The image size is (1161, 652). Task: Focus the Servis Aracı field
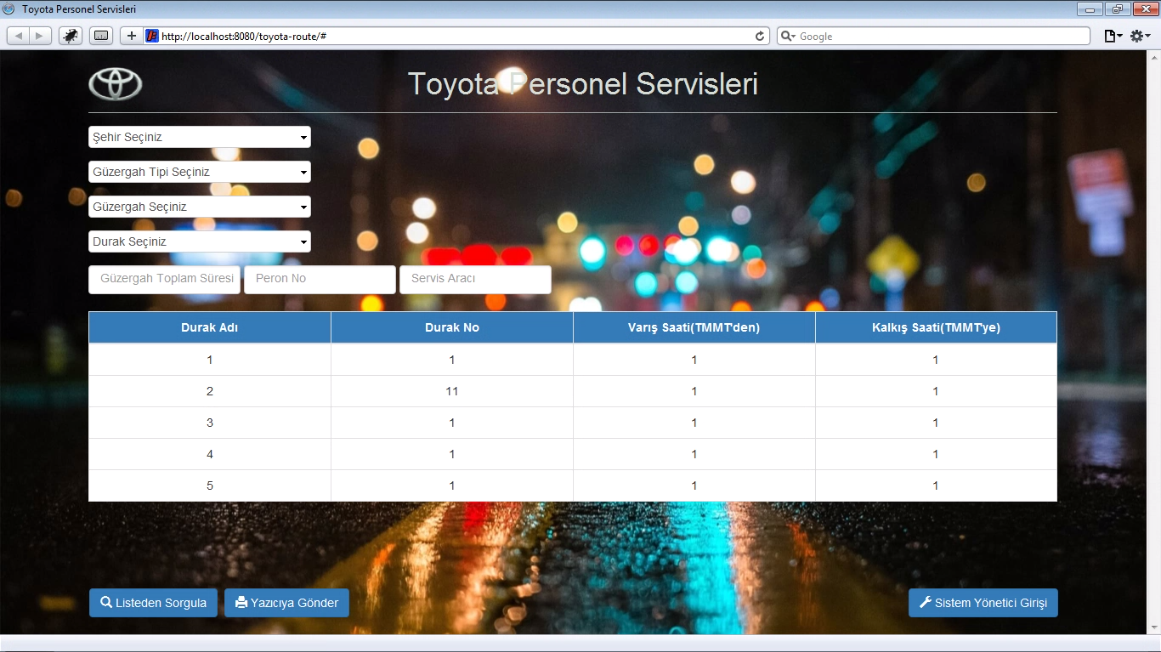click(475, 279)
